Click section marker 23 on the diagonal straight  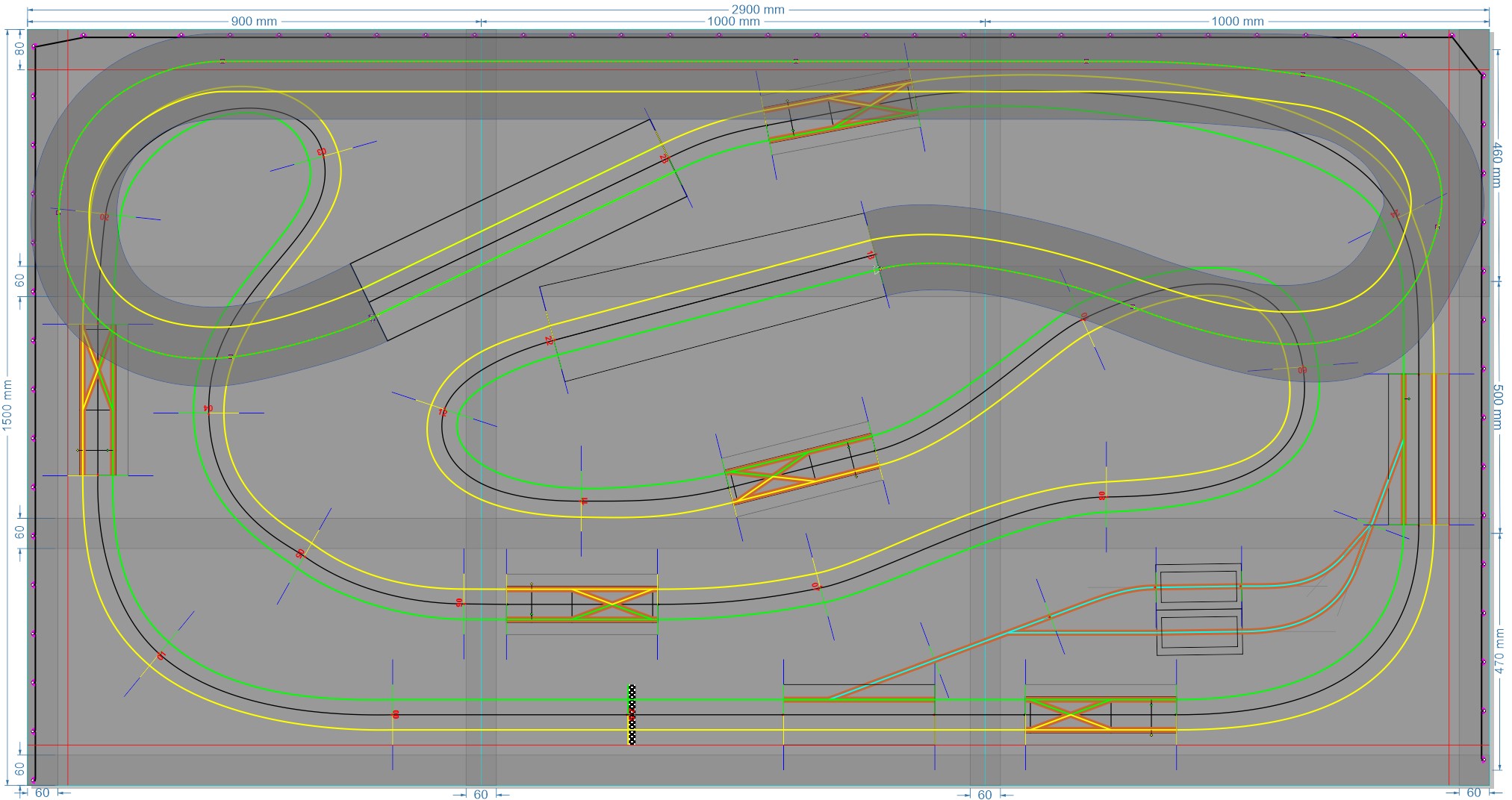point(664,159)
